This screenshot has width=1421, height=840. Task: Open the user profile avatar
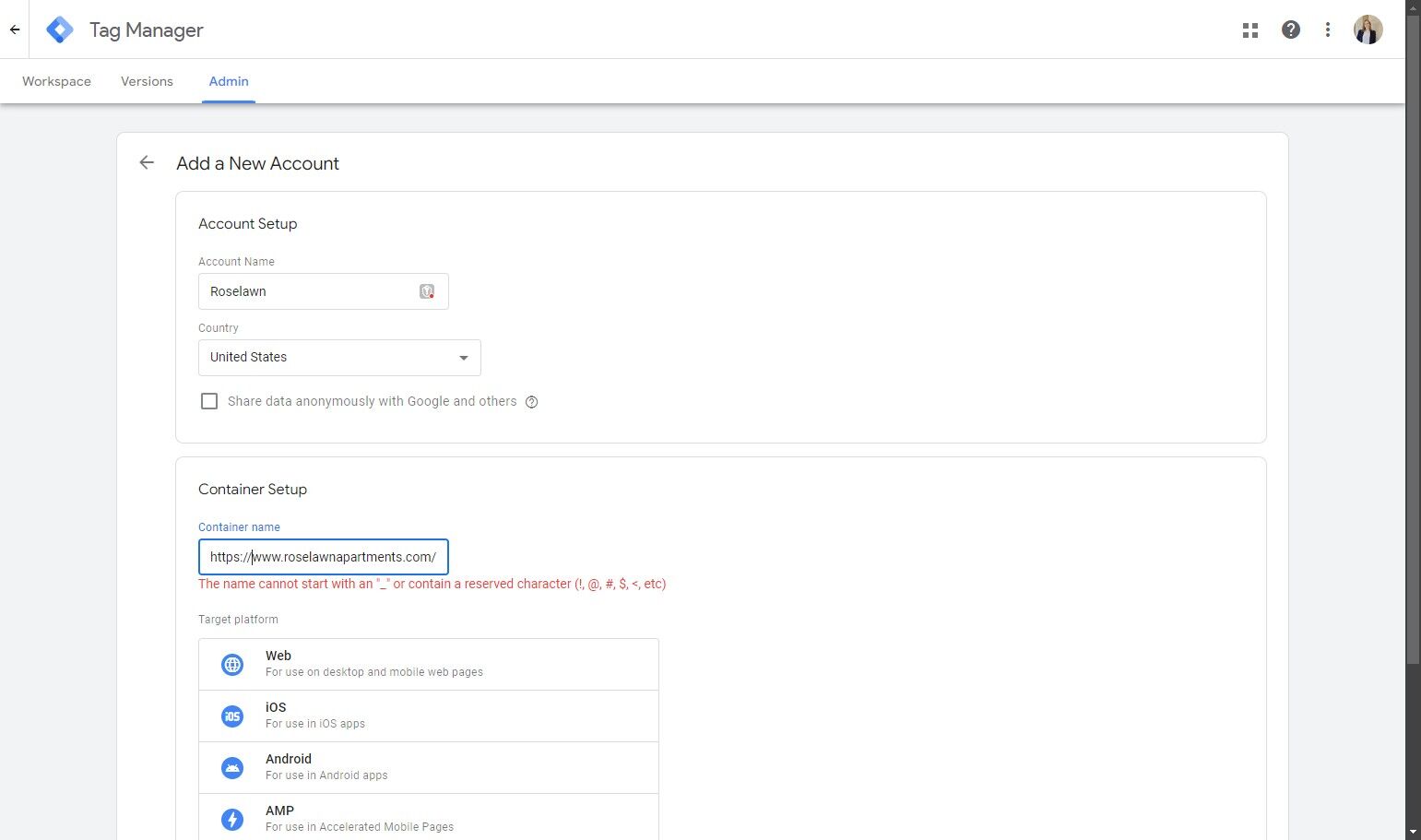point(1368,30)
